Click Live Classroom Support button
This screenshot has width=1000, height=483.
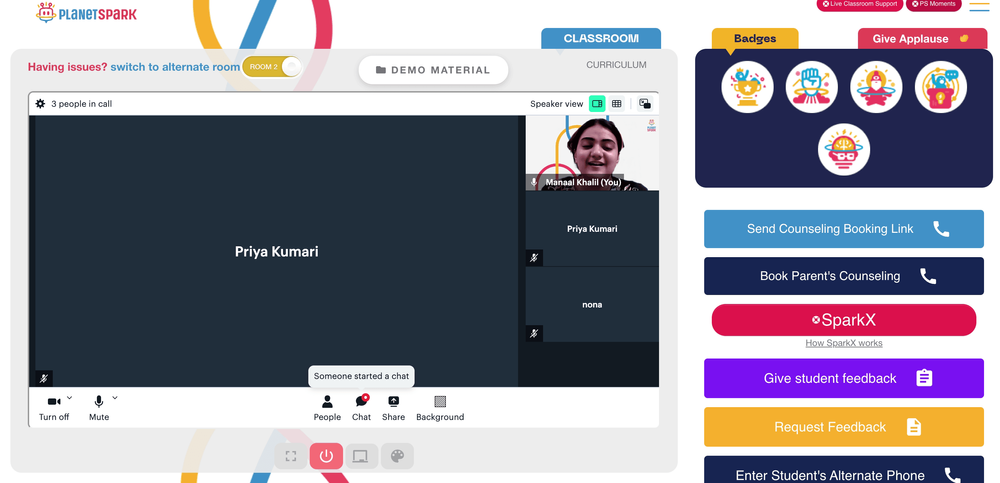(859, 4)
